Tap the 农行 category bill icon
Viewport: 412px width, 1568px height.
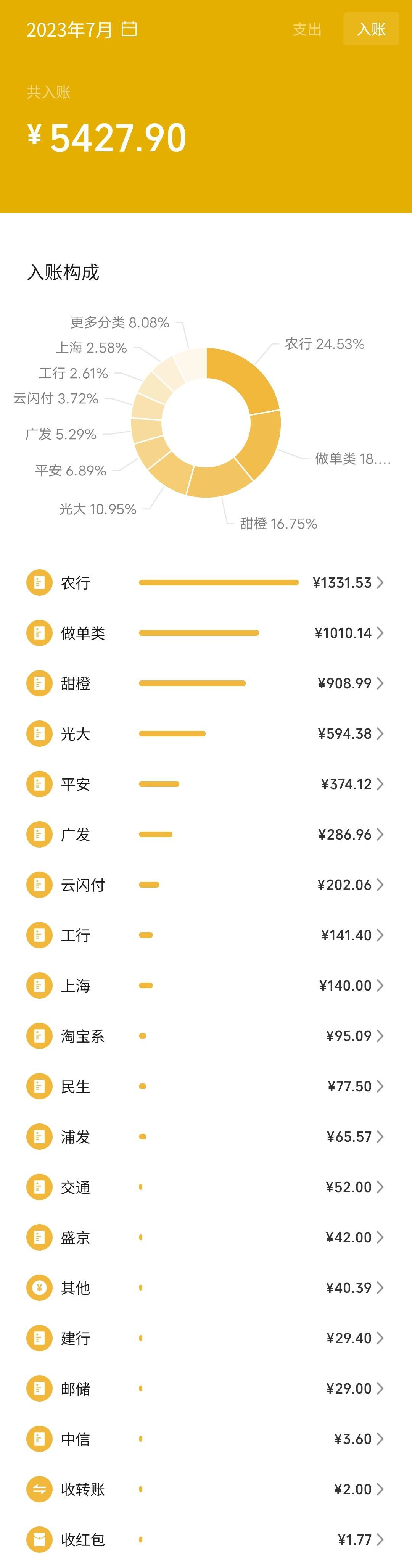pos(39,583)
